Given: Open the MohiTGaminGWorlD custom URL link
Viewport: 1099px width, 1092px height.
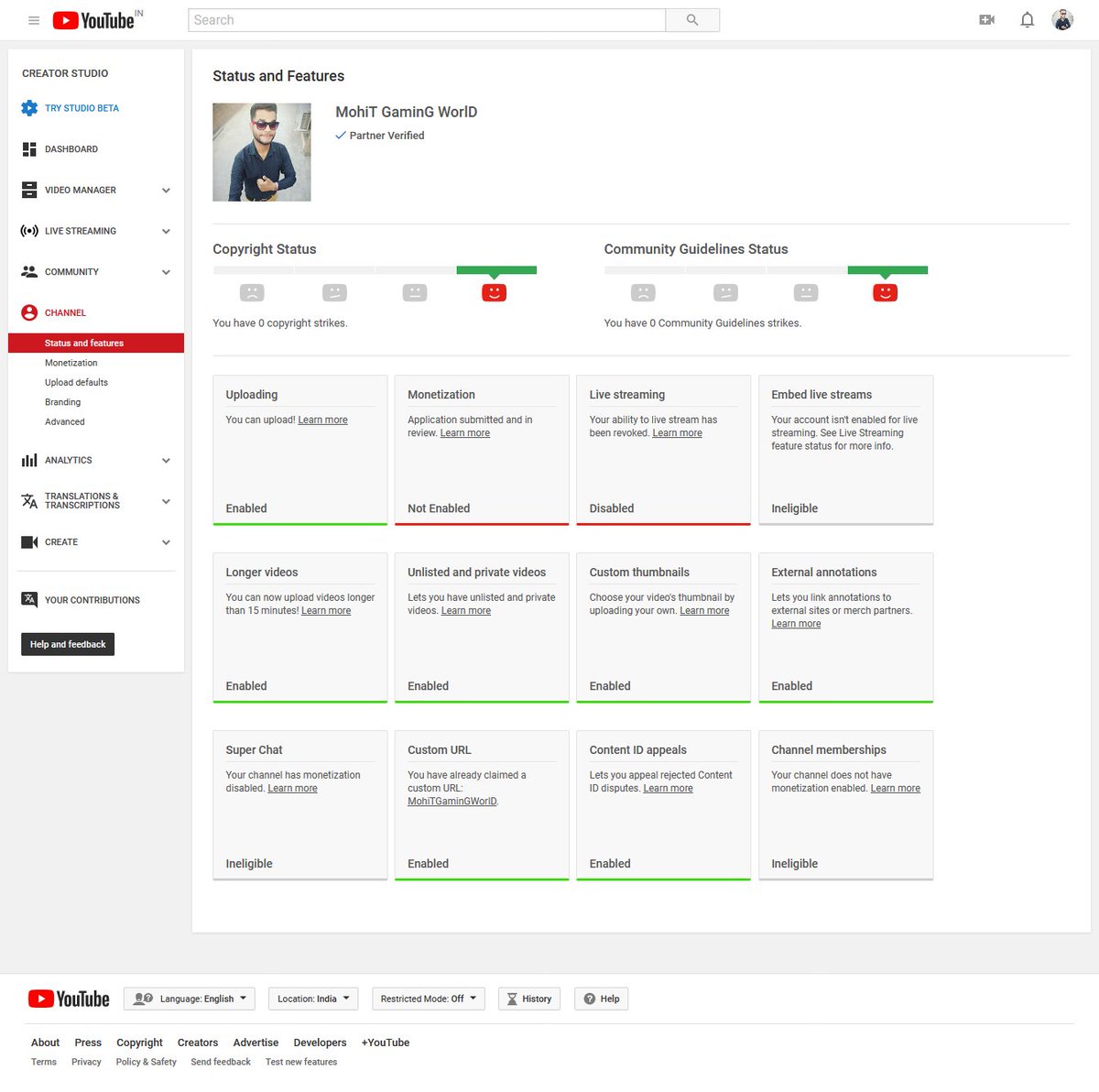Looking at the screenshot, I should point(452,802).
